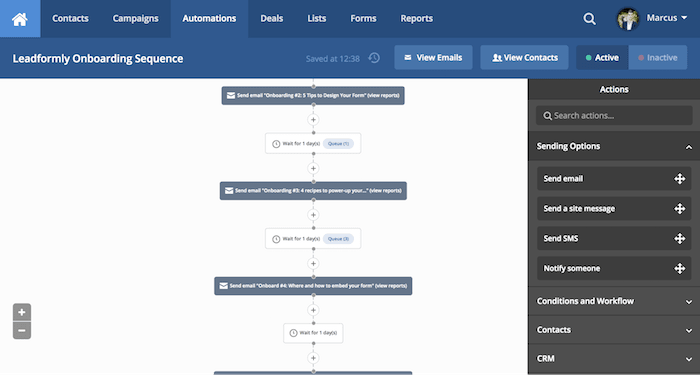The height and width of the screenshot is (375, 700).
Task: Zoom out the automation canvas
Action: tap(22, 331)
